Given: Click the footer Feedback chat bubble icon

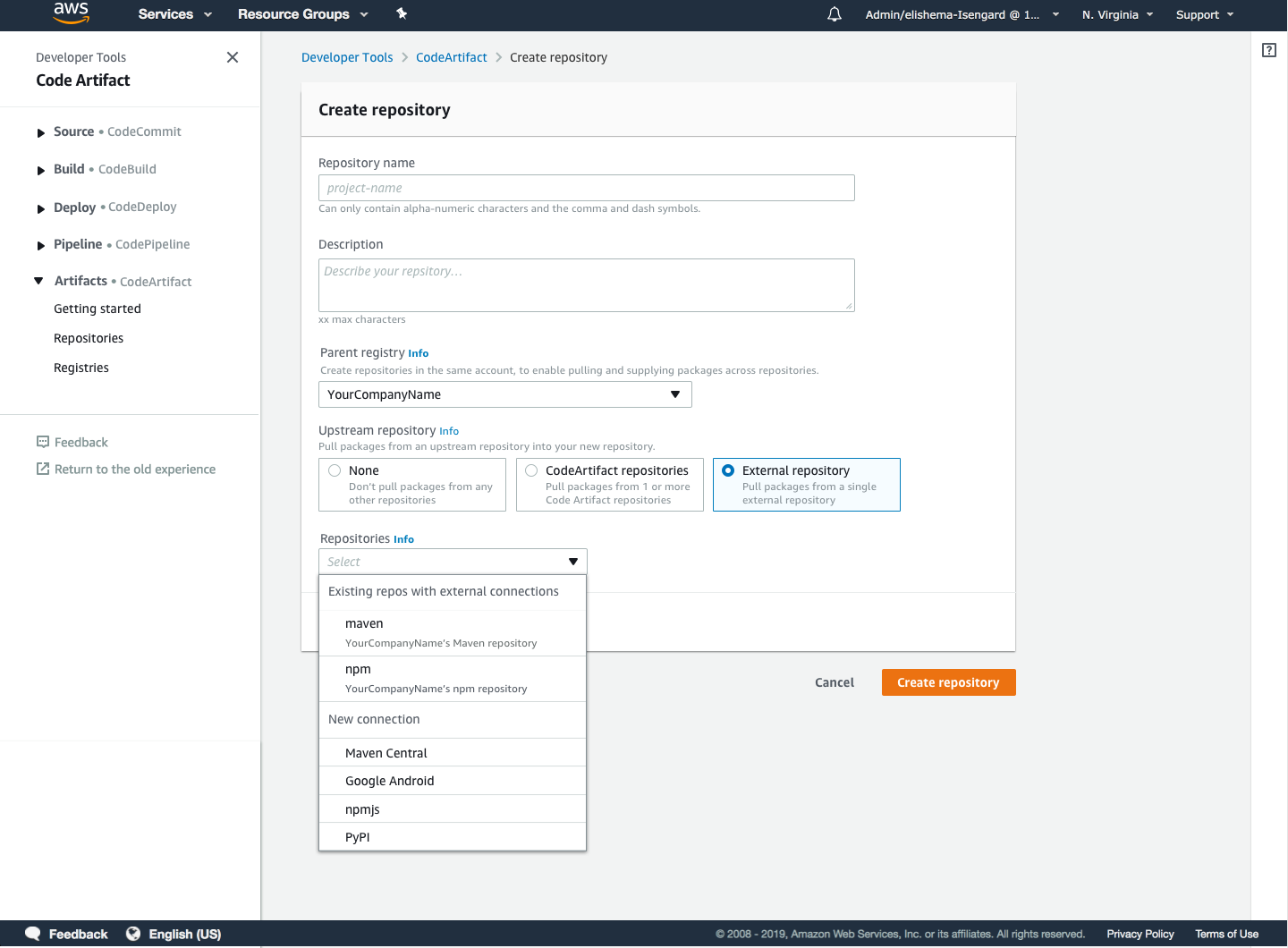Looking at the screenshot, I should pyautogui.click(x=33, y=934).
